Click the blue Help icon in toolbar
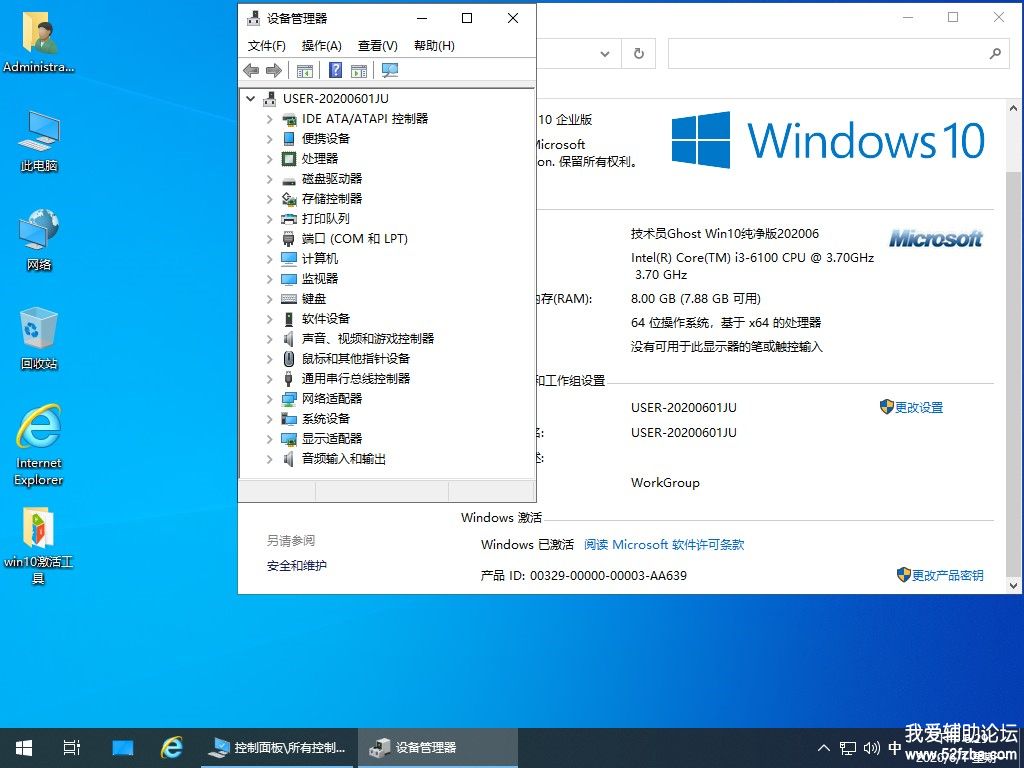Viewport: 1024px width, 768px height. point(336,70)
